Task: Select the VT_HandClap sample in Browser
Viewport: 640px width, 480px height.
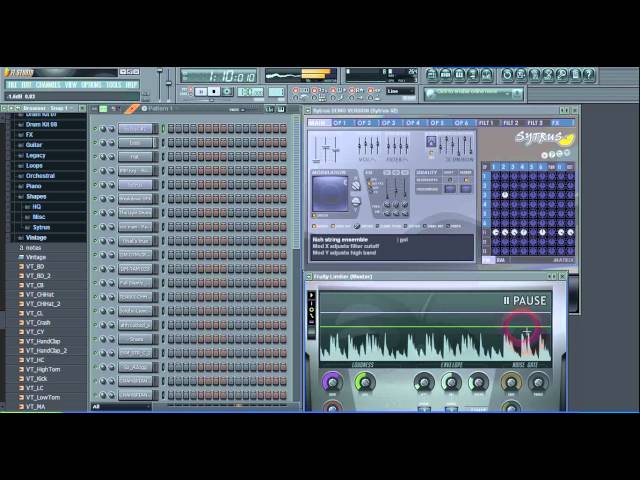Action: pos(43,341)
